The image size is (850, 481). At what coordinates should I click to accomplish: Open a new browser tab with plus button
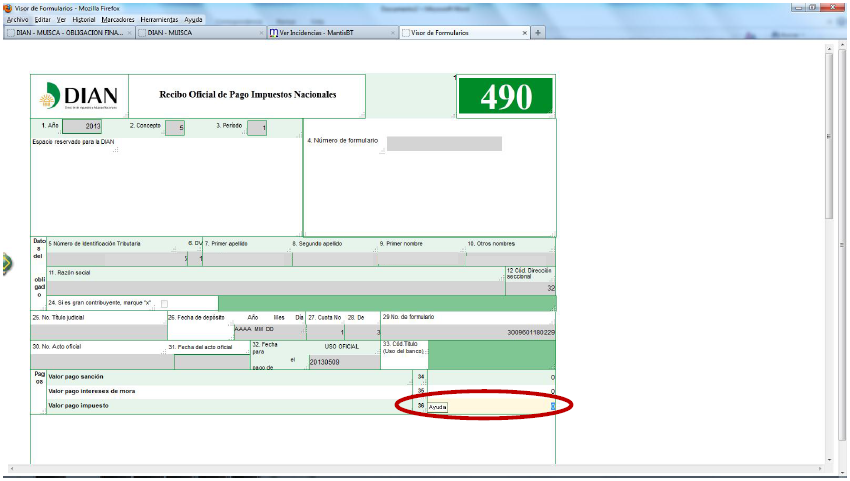(538, 33)
